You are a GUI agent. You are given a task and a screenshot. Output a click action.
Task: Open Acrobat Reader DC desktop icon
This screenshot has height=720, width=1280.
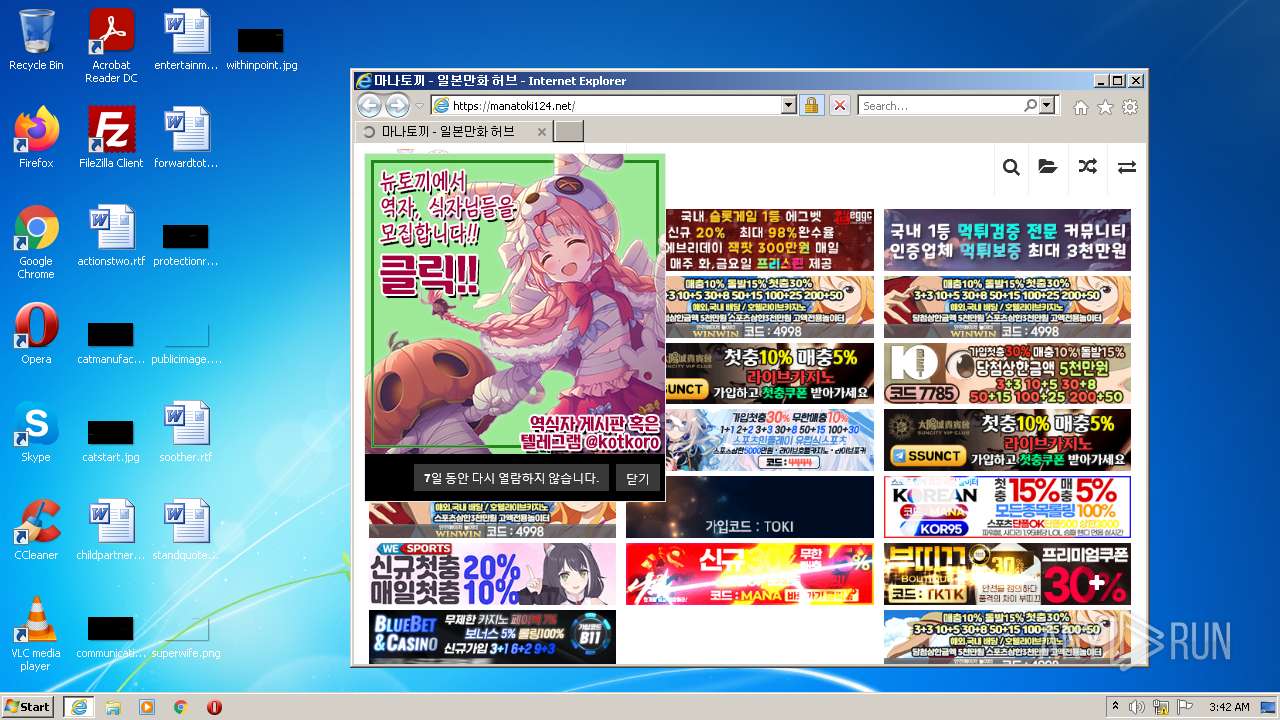pos(111,46)
